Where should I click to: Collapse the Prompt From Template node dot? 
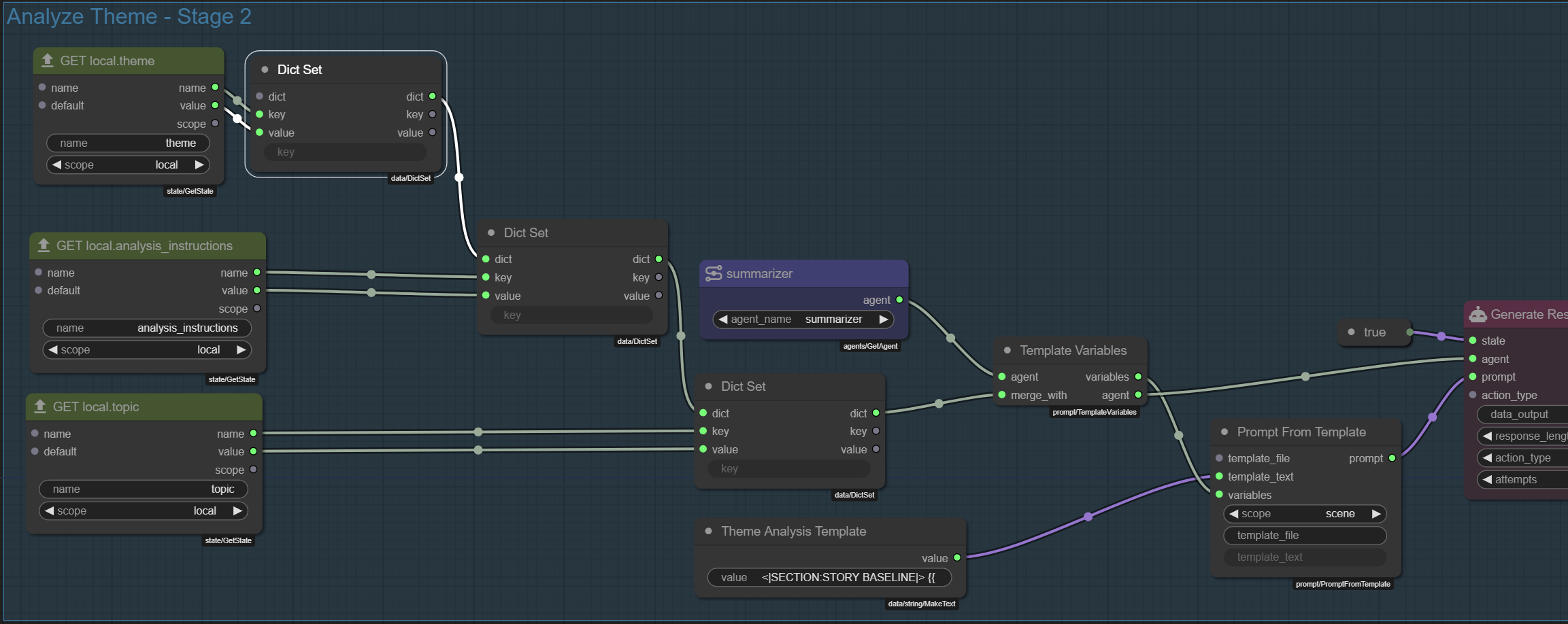point(1224,432)
